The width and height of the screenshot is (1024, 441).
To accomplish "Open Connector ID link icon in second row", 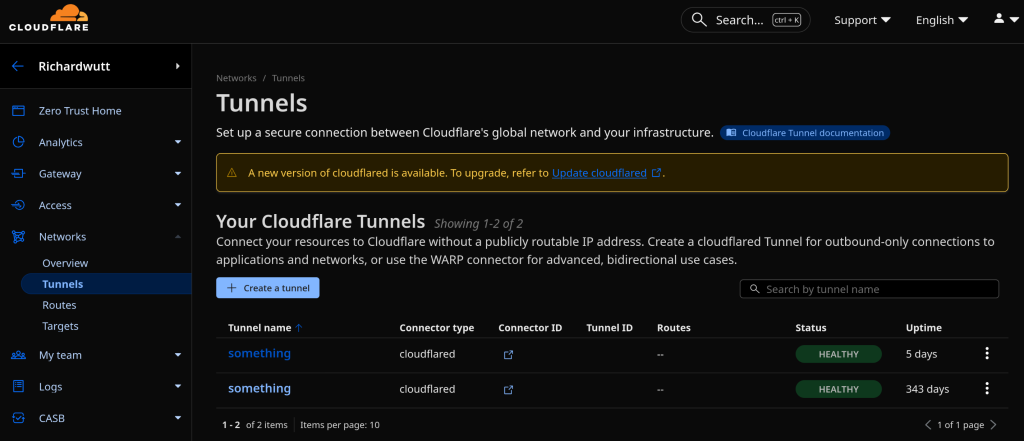I will (x=508, y=389).
